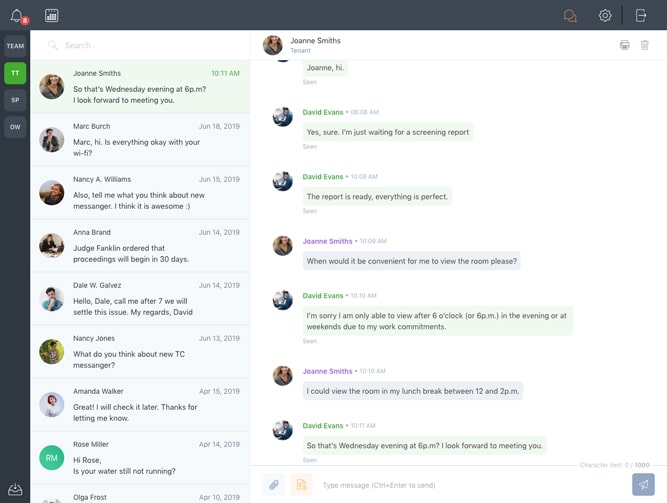Click the "waiting for a screening report" message
Image resolution: width=667 pixels, height=503 pixels.
pyautogui.click(x=388, y=132)
